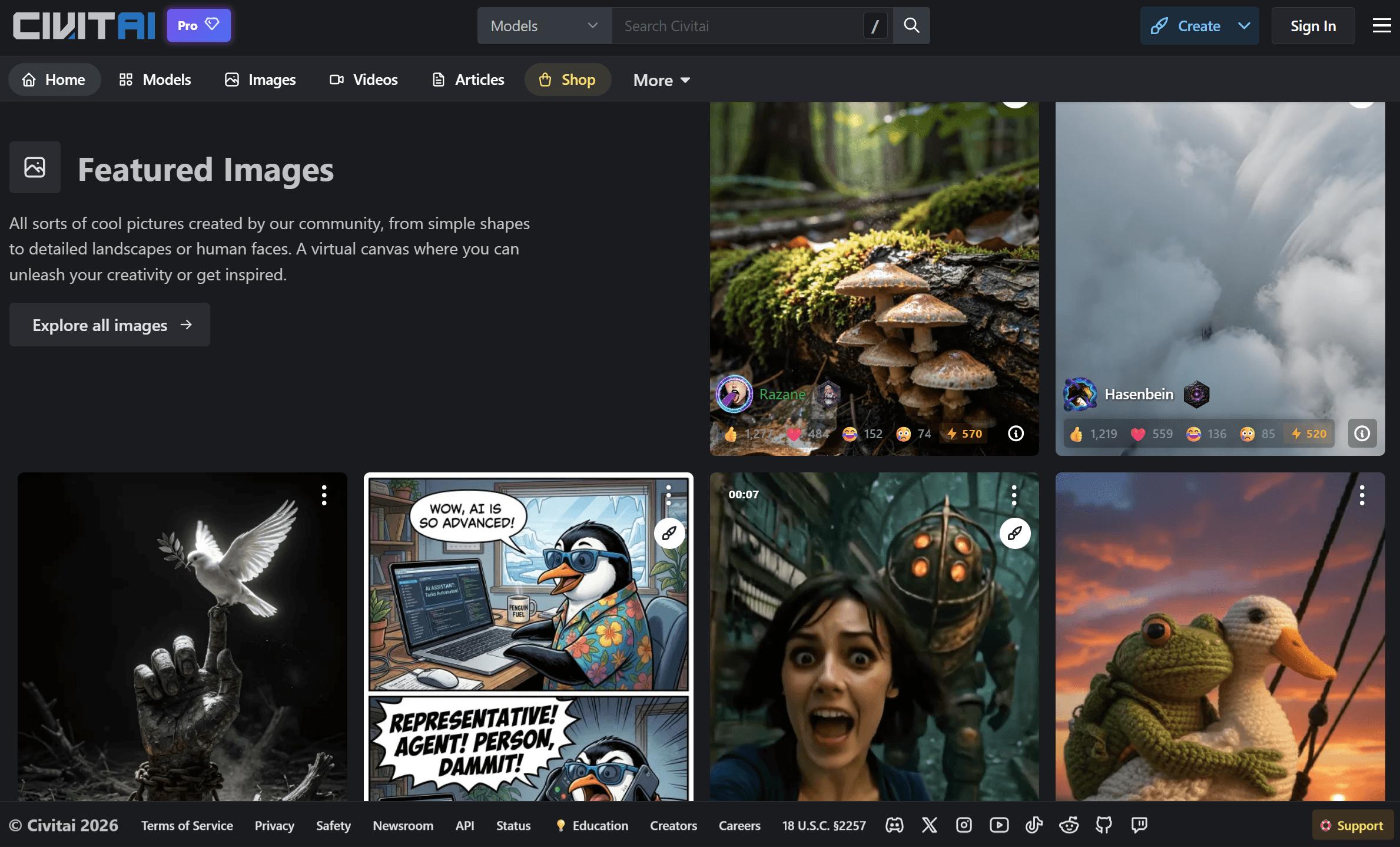Open three-dot menu on dove image
Image resolution: width=1400 pixels, height=847 pixels.
point(324,495)
